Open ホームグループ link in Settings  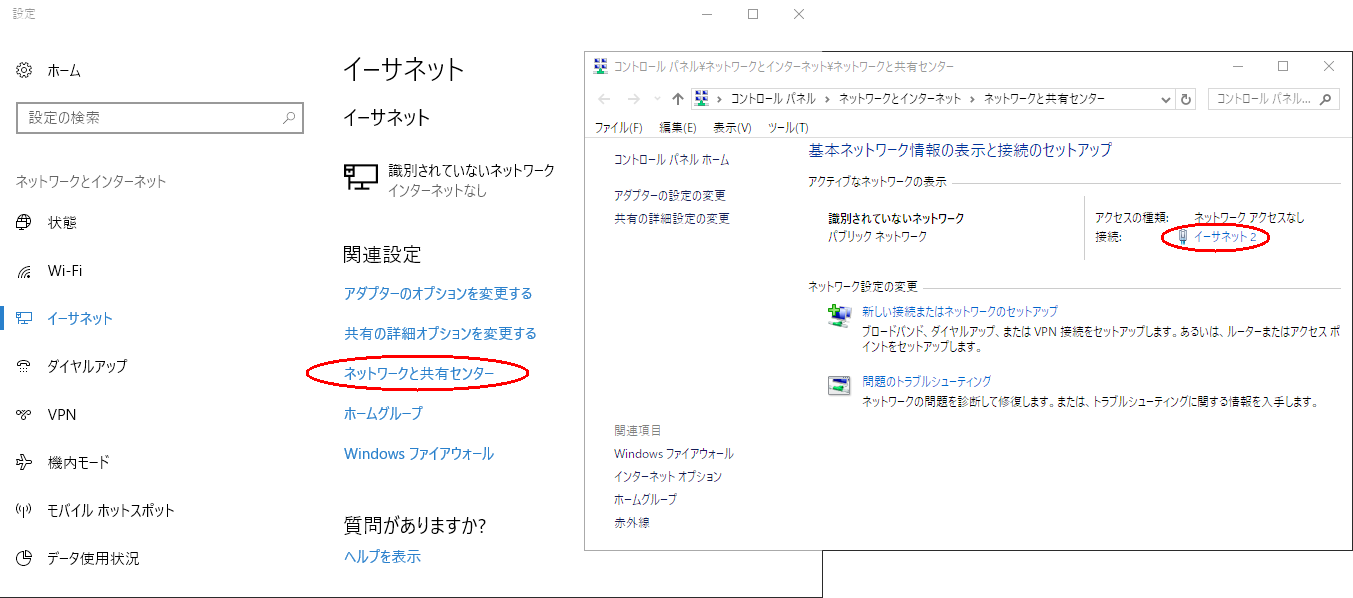pos(383,414)
